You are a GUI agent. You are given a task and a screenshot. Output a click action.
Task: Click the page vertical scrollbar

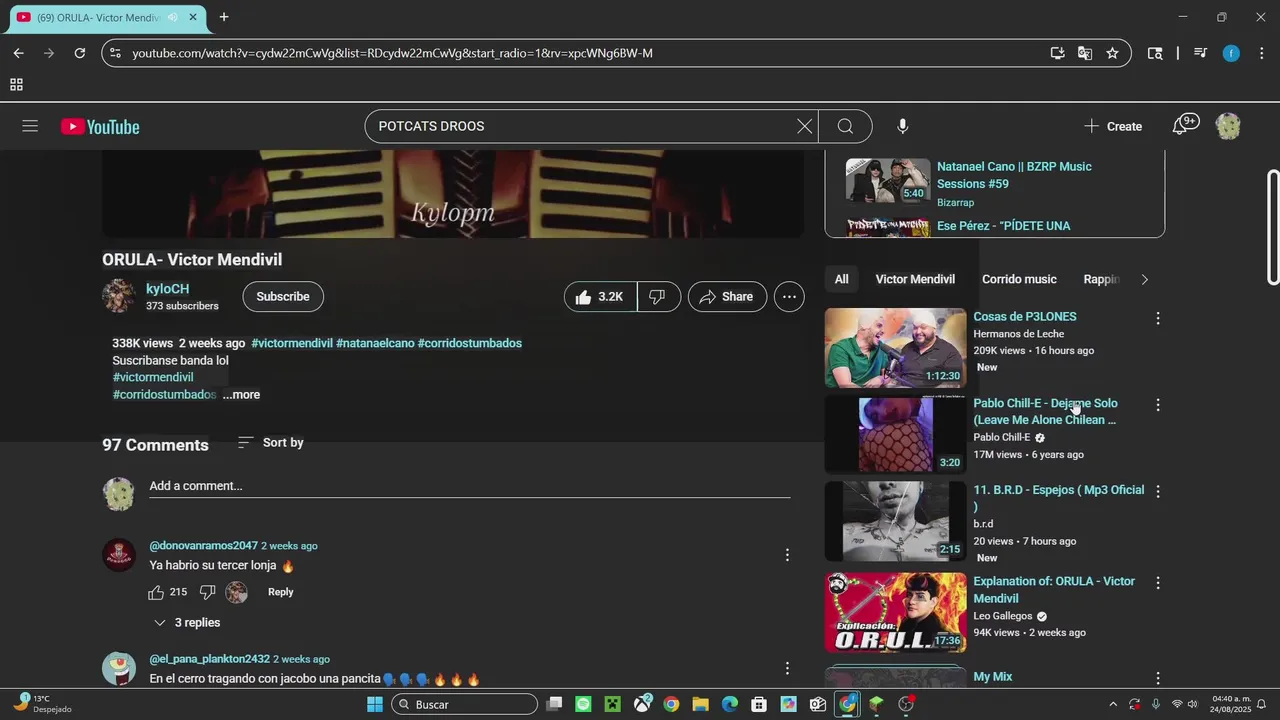tap(1273, 230)
